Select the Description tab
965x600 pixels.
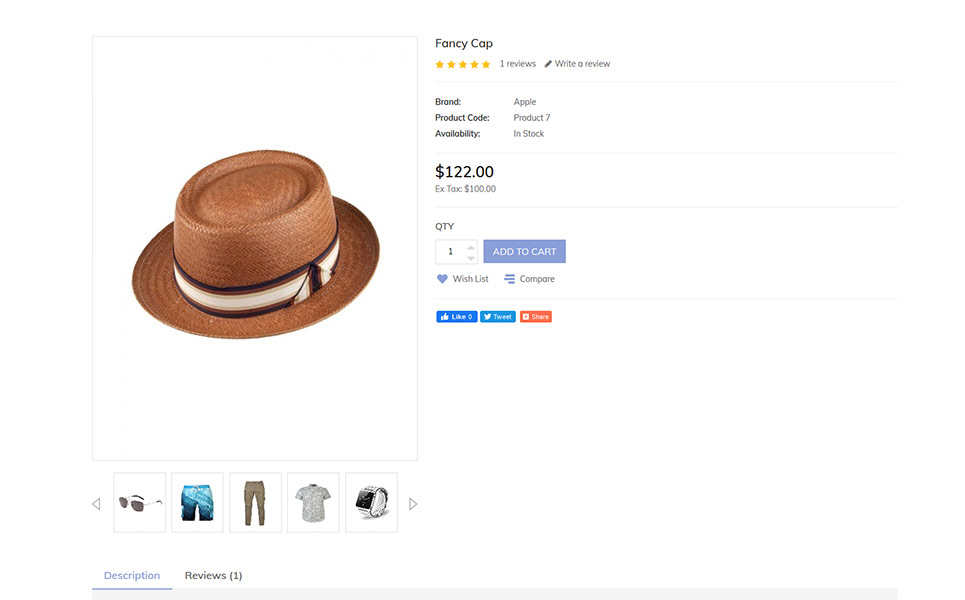132,575
